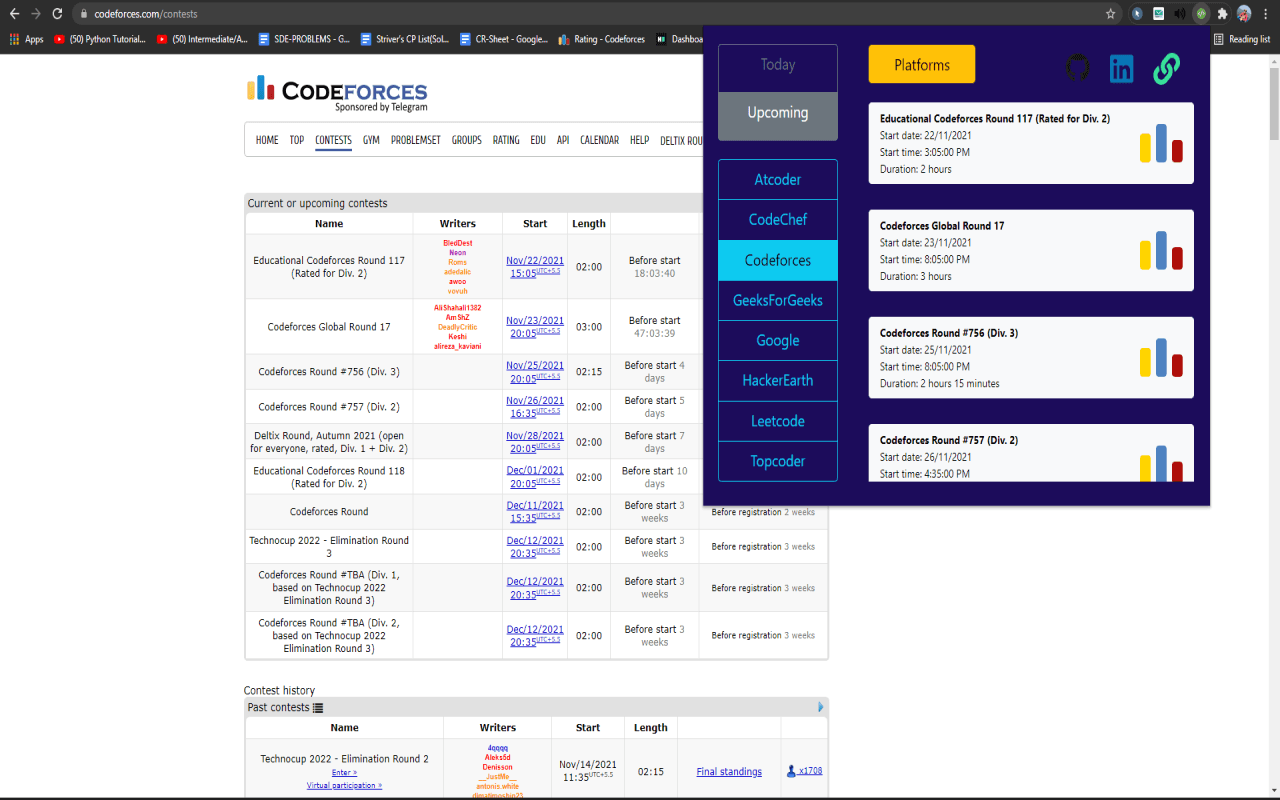Click the address bar URL
Viewport: 1280px width, 800px height.
click(x=146, y=14)
